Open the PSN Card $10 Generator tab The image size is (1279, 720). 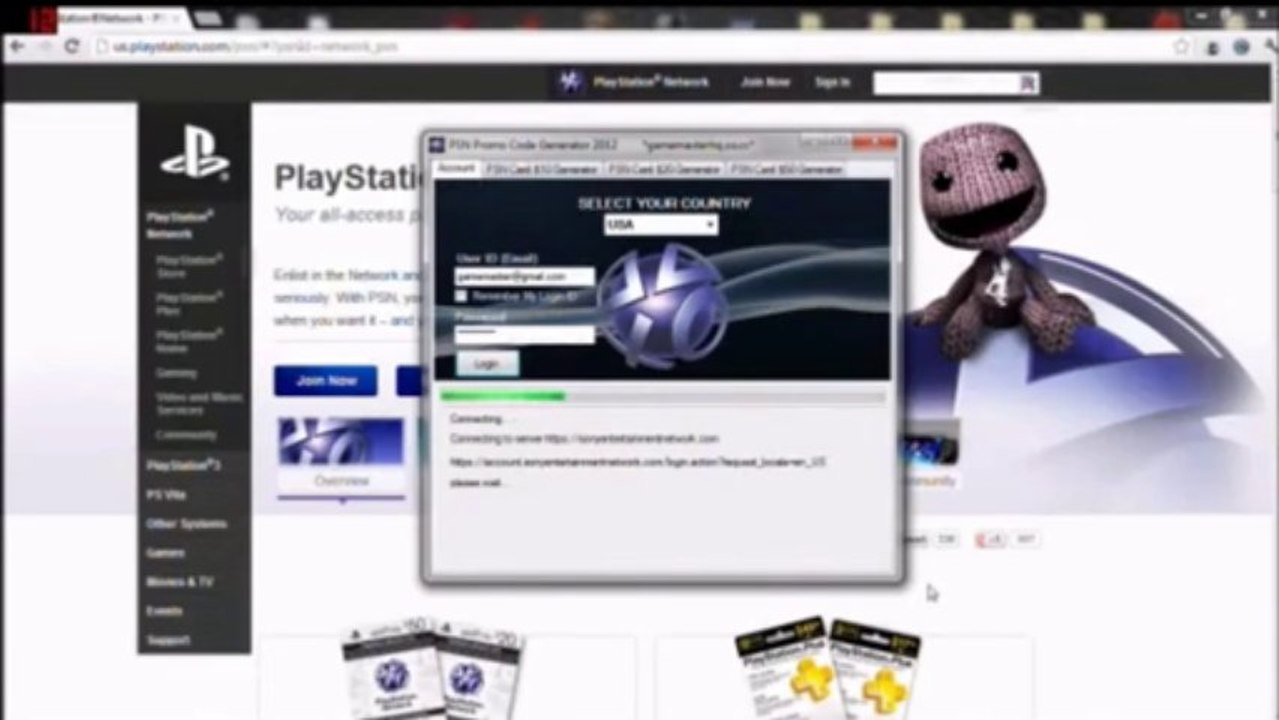[541, 169]
